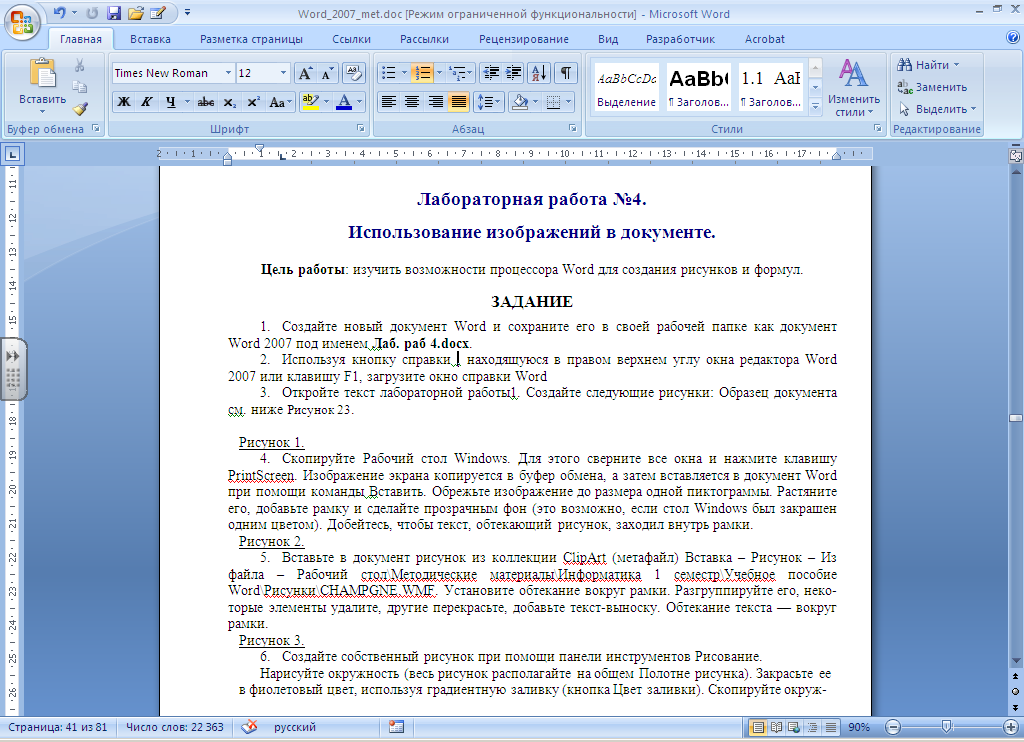Screen dimensions: 1024x742
Task: Zoom in with plus button
Action: coord(1010,727)
